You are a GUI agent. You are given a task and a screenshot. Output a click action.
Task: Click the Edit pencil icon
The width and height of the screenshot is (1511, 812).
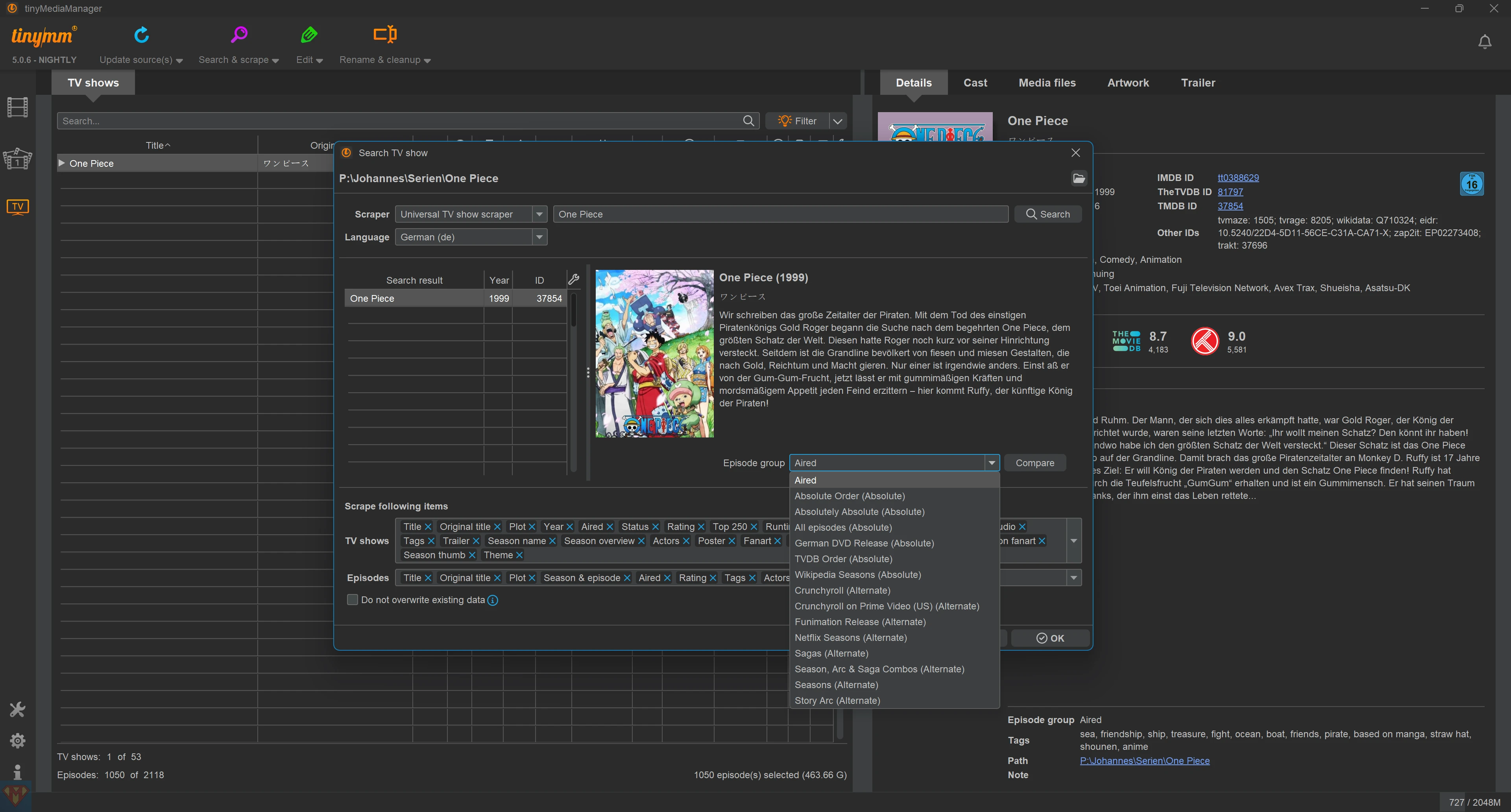click(x=309, y=35)
